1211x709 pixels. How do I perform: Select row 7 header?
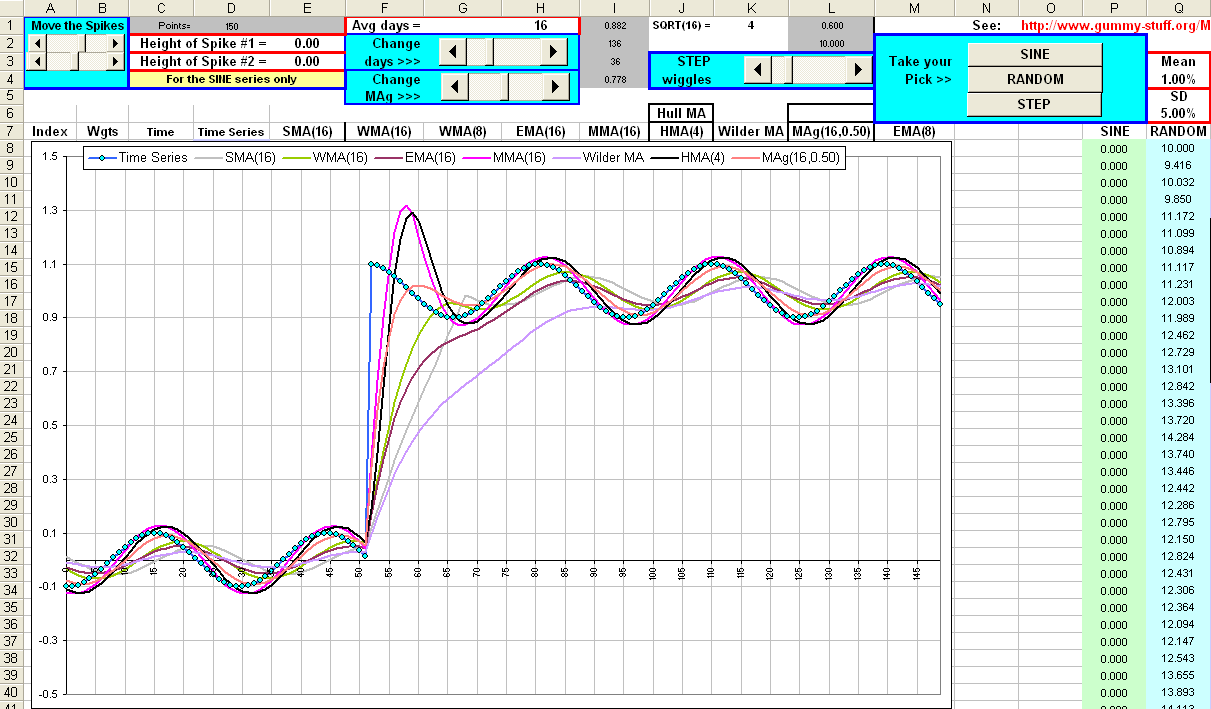pyautogui.click(x=11, y=131)
